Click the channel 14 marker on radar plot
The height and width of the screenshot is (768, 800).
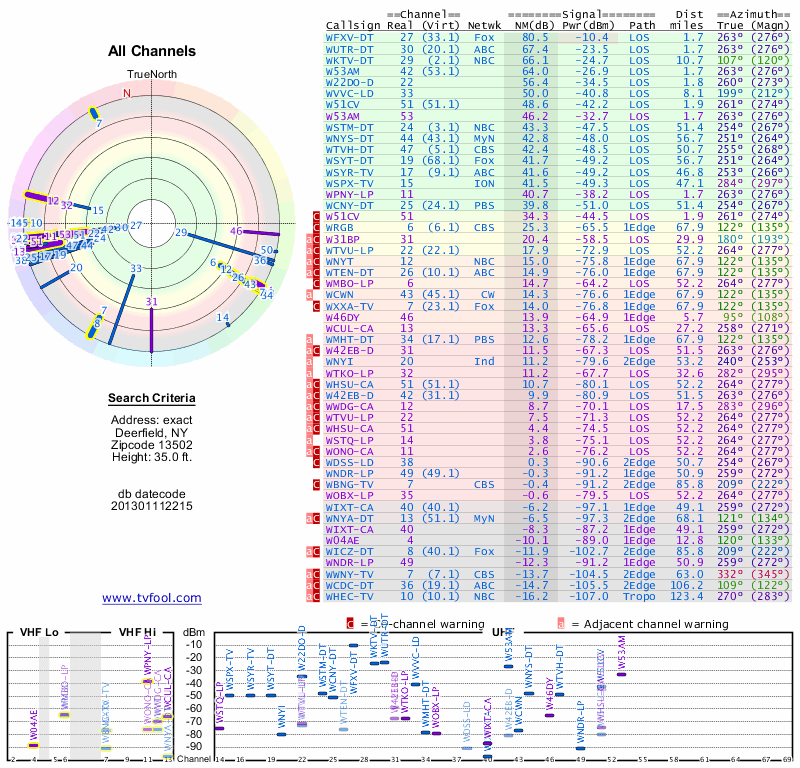coord(224,320)
